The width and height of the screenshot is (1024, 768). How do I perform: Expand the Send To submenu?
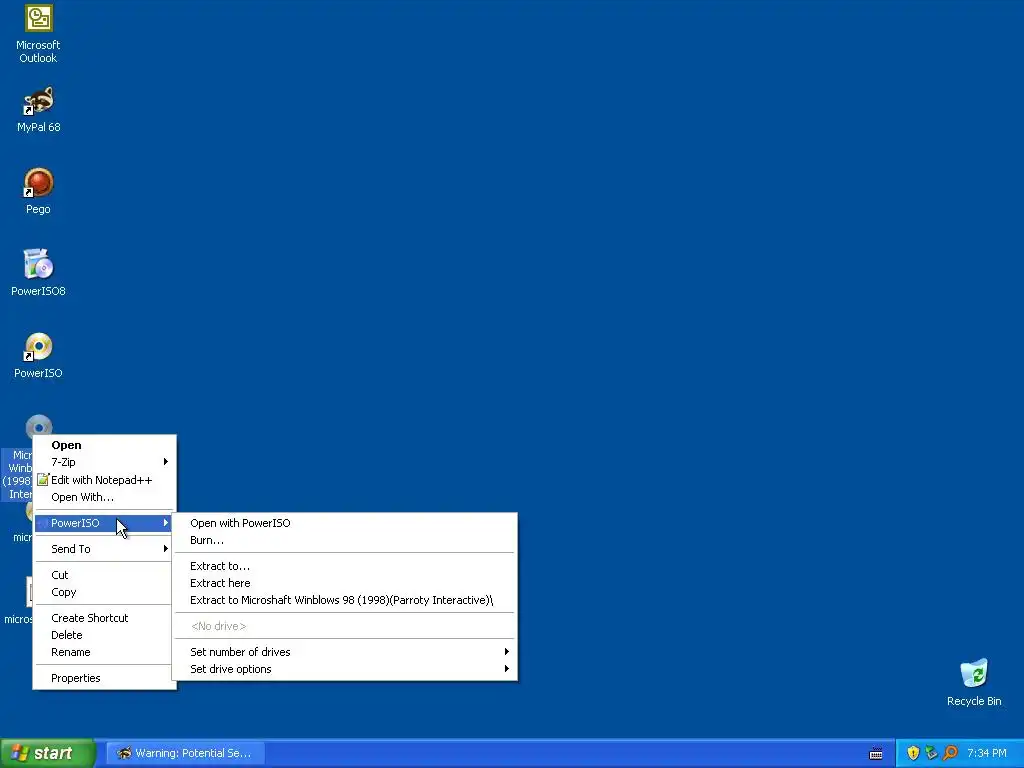(x=104, y=549)
